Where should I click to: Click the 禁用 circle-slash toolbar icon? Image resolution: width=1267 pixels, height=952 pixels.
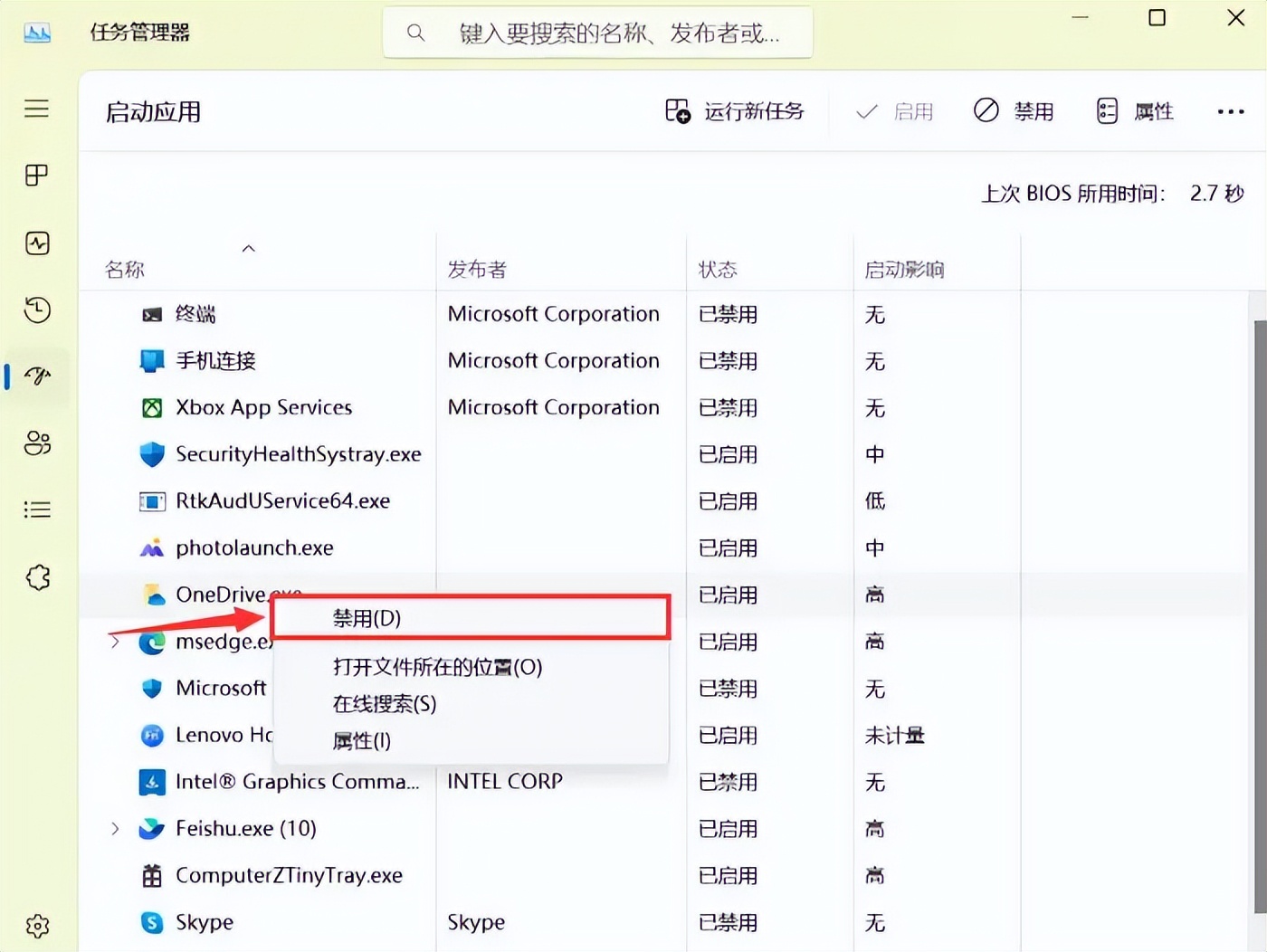(x=986, y=110)
